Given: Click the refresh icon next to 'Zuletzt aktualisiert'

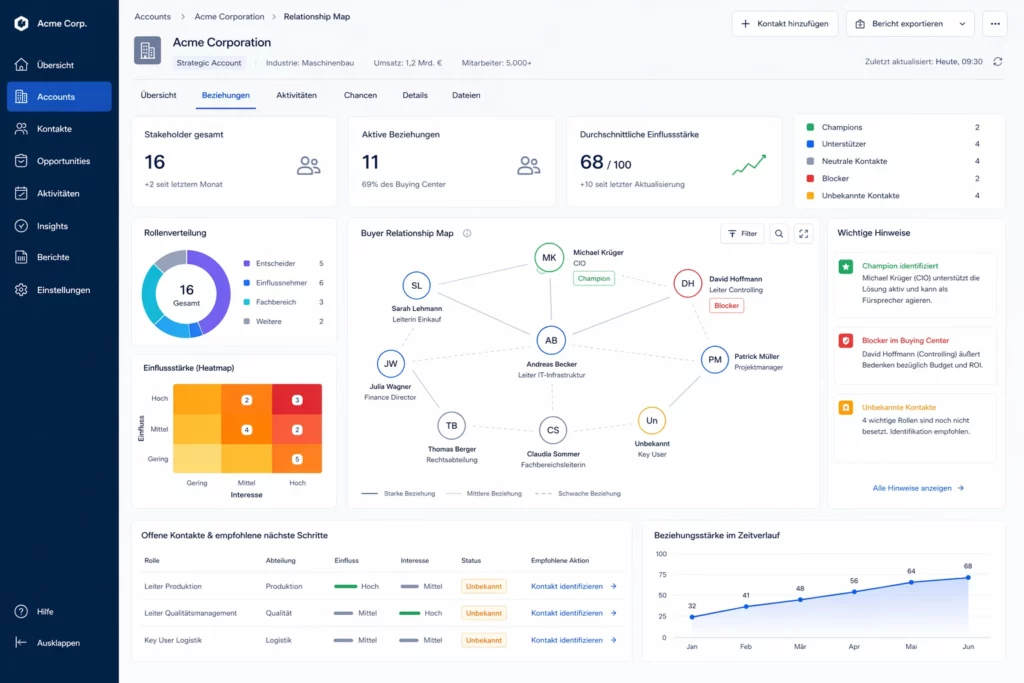Looking at the screenshot, I should click(996, 60).
